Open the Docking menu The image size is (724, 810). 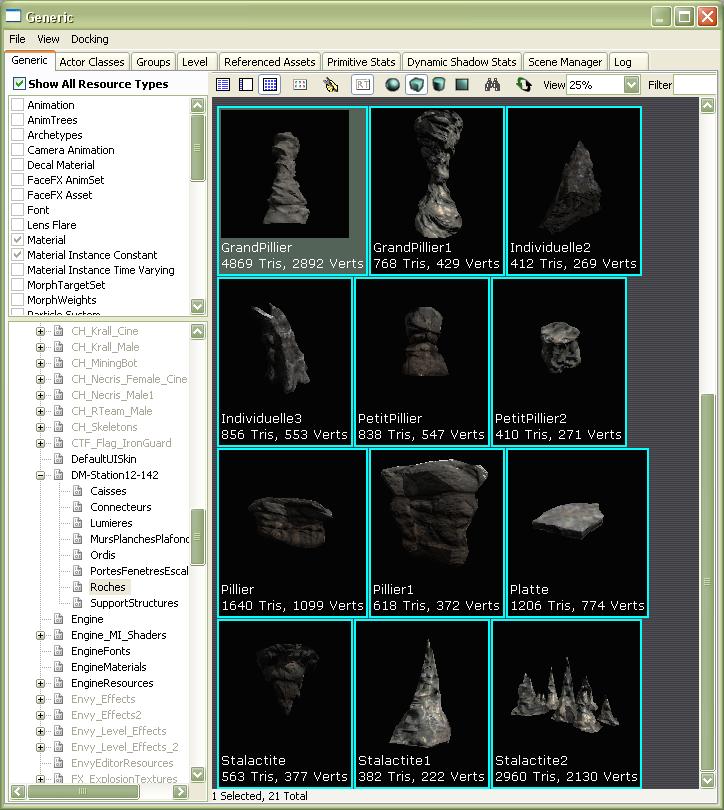tap(89, 39)
